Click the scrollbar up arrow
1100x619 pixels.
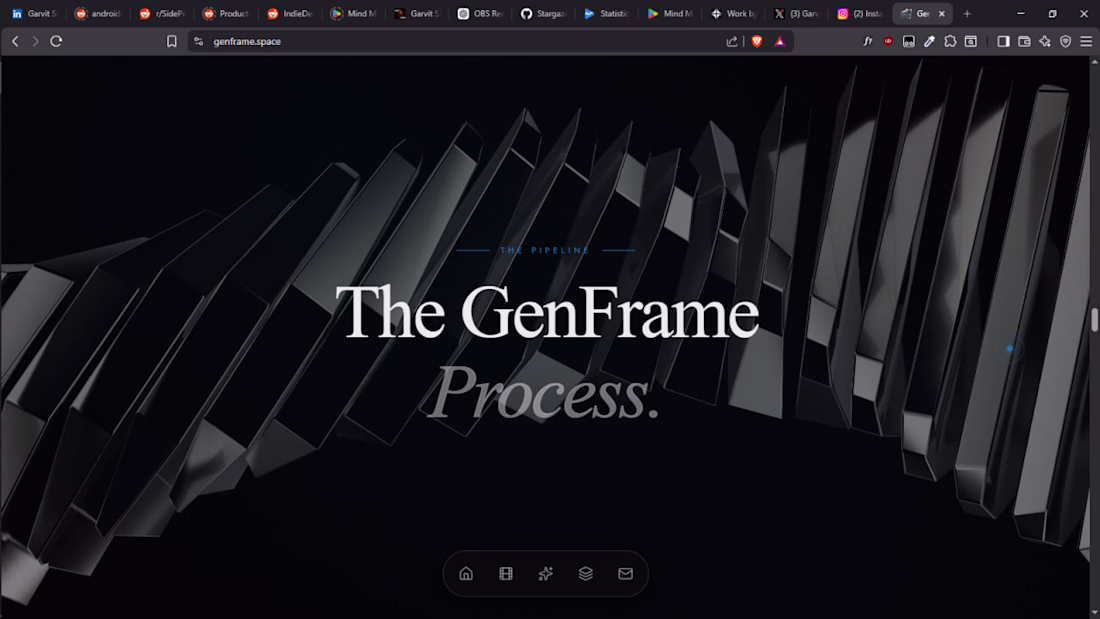coord(1094,62)
